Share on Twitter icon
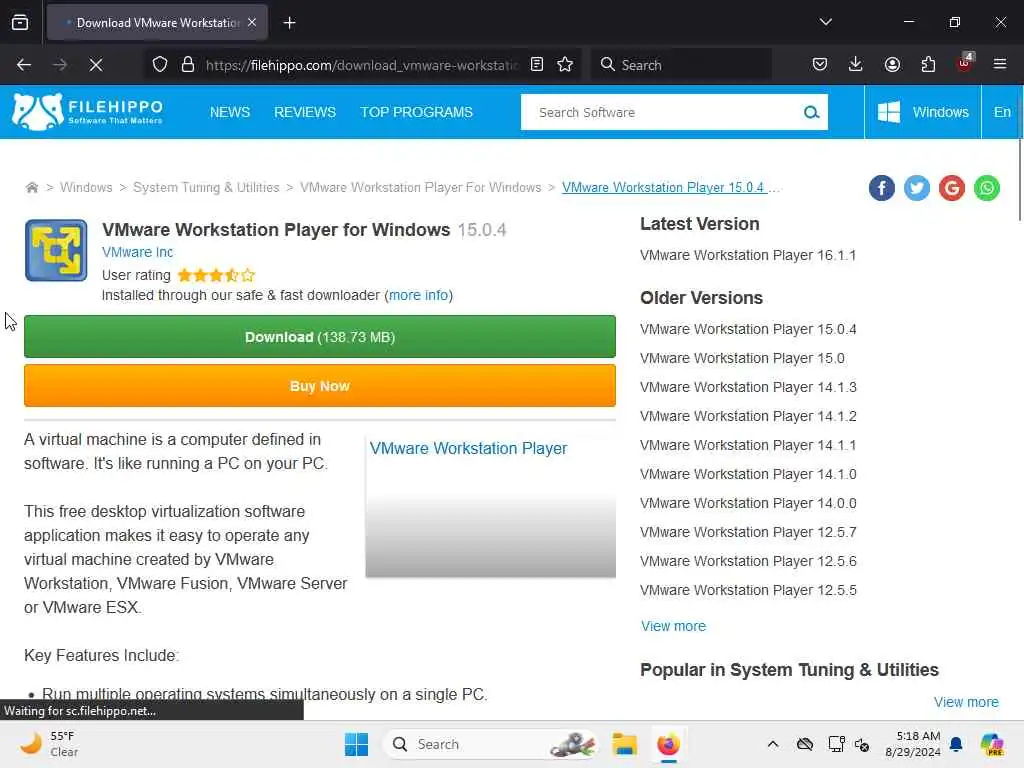This screenshot has height=768, width=1024. coord(917,188)
